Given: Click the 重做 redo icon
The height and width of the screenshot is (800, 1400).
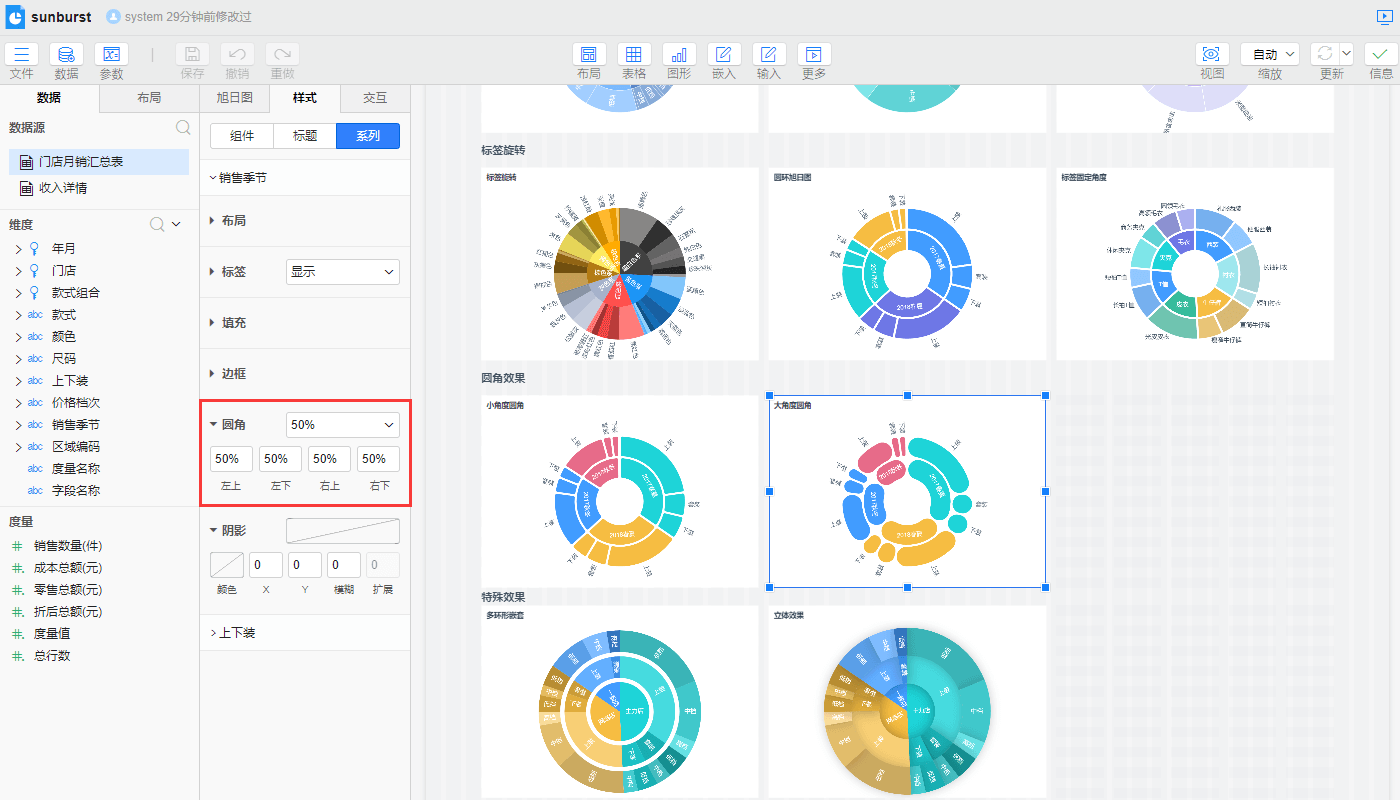Looking at the screenshot, I should [282, 55].
